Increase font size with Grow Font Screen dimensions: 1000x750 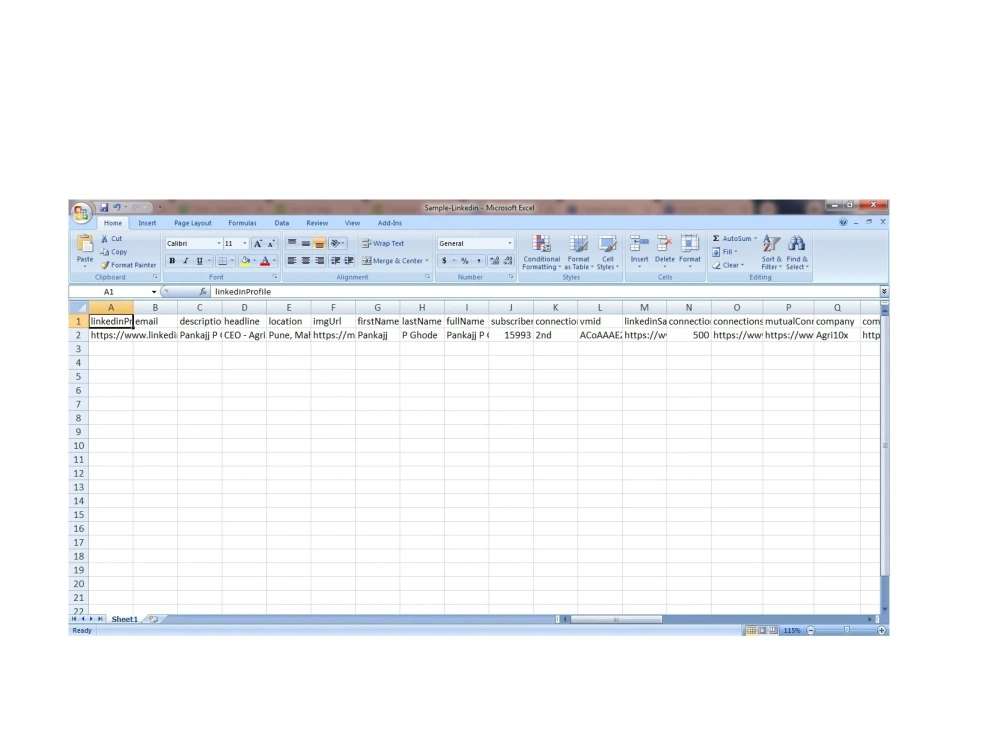(x=258, y=244)
